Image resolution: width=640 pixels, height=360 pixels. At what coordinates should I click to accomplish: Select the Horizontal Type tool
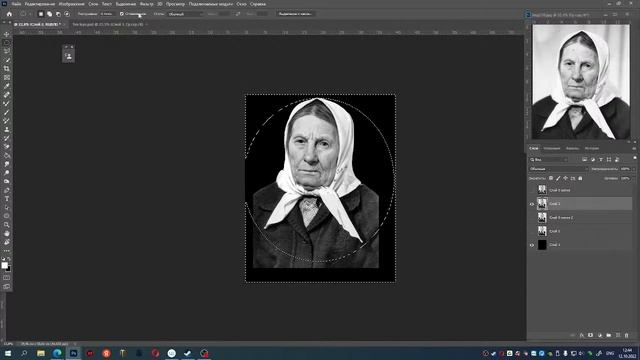tap(7, 199)
